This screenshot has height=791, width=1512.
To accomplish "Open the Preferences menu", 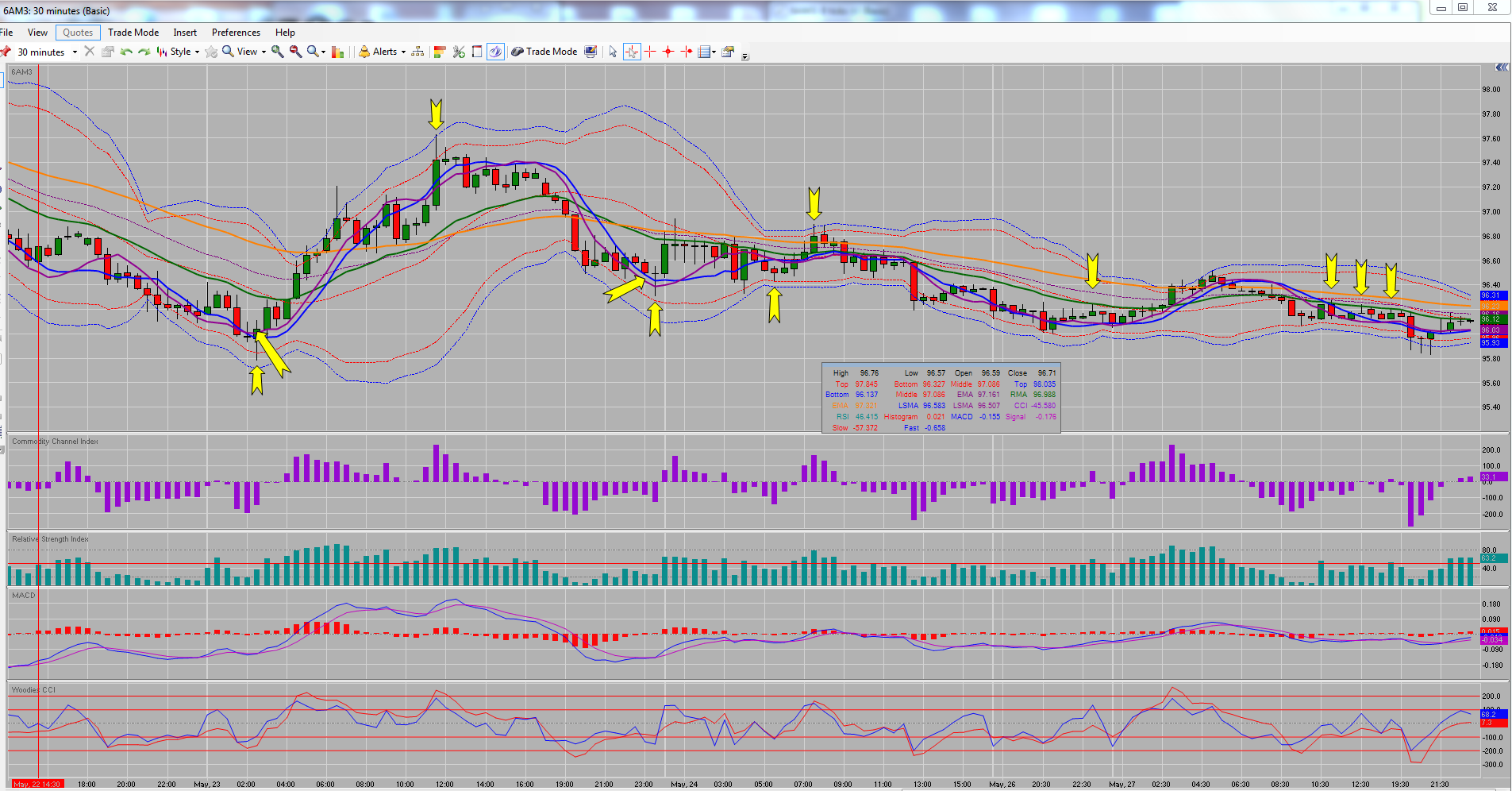I will 236,33.
